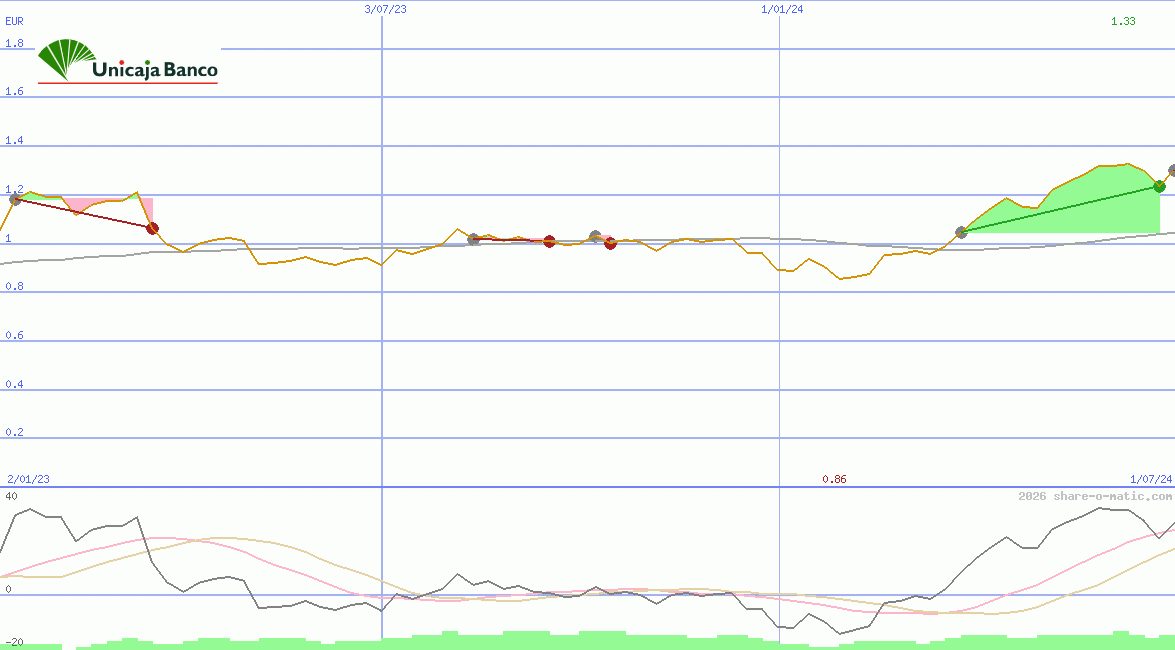Click the 1.33 latest price value
Screen dimensions: 1175x650
[1124, 20]
